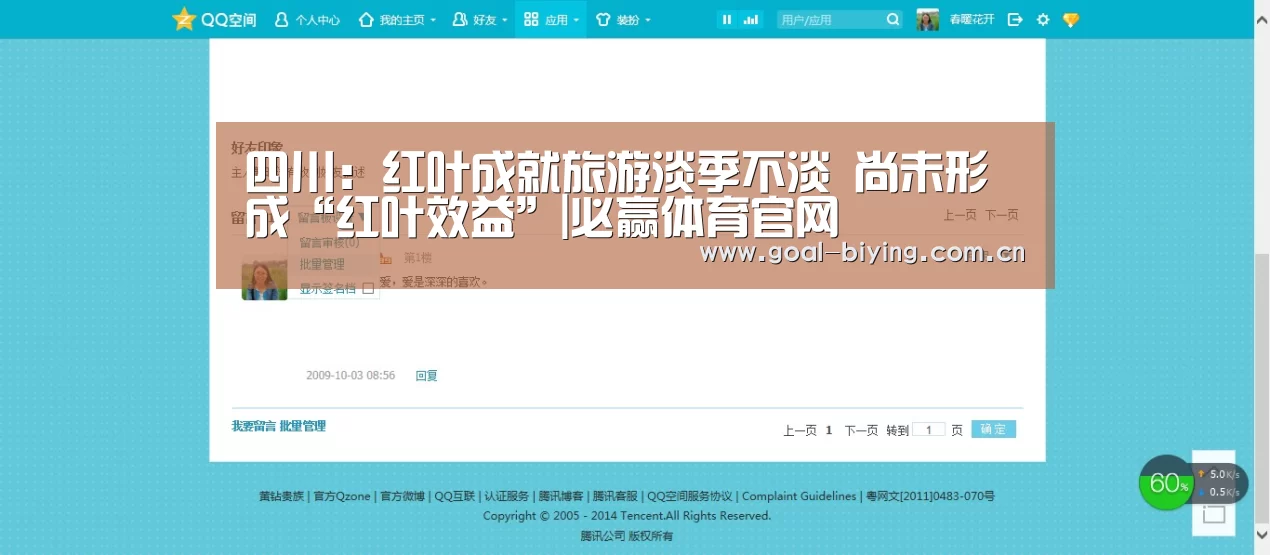Focus the 转到 page number input
The image size is (1270, 555).
(929, 429)
